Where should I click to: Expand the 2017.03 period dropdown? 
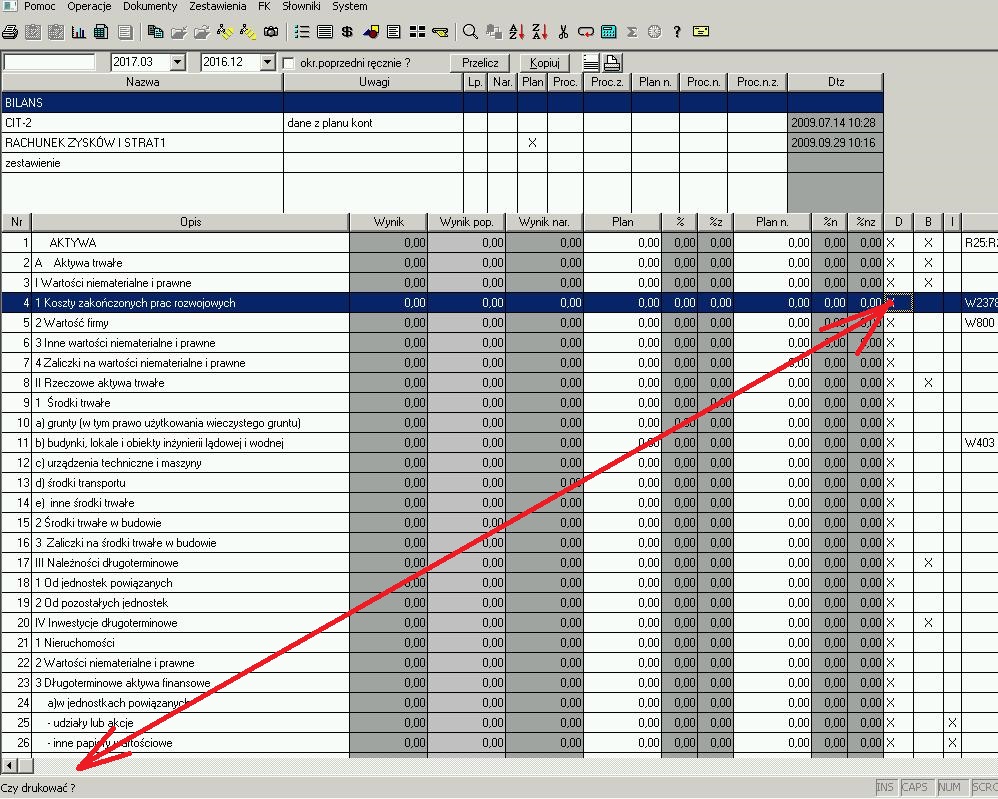(x=178, y=63)
